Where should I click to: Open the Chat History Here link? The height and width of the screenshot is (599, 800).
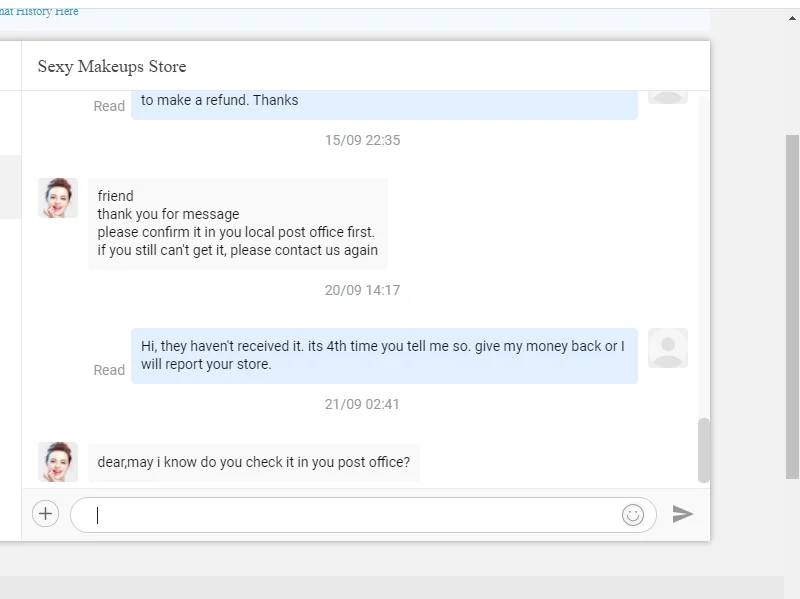(40, 12)
